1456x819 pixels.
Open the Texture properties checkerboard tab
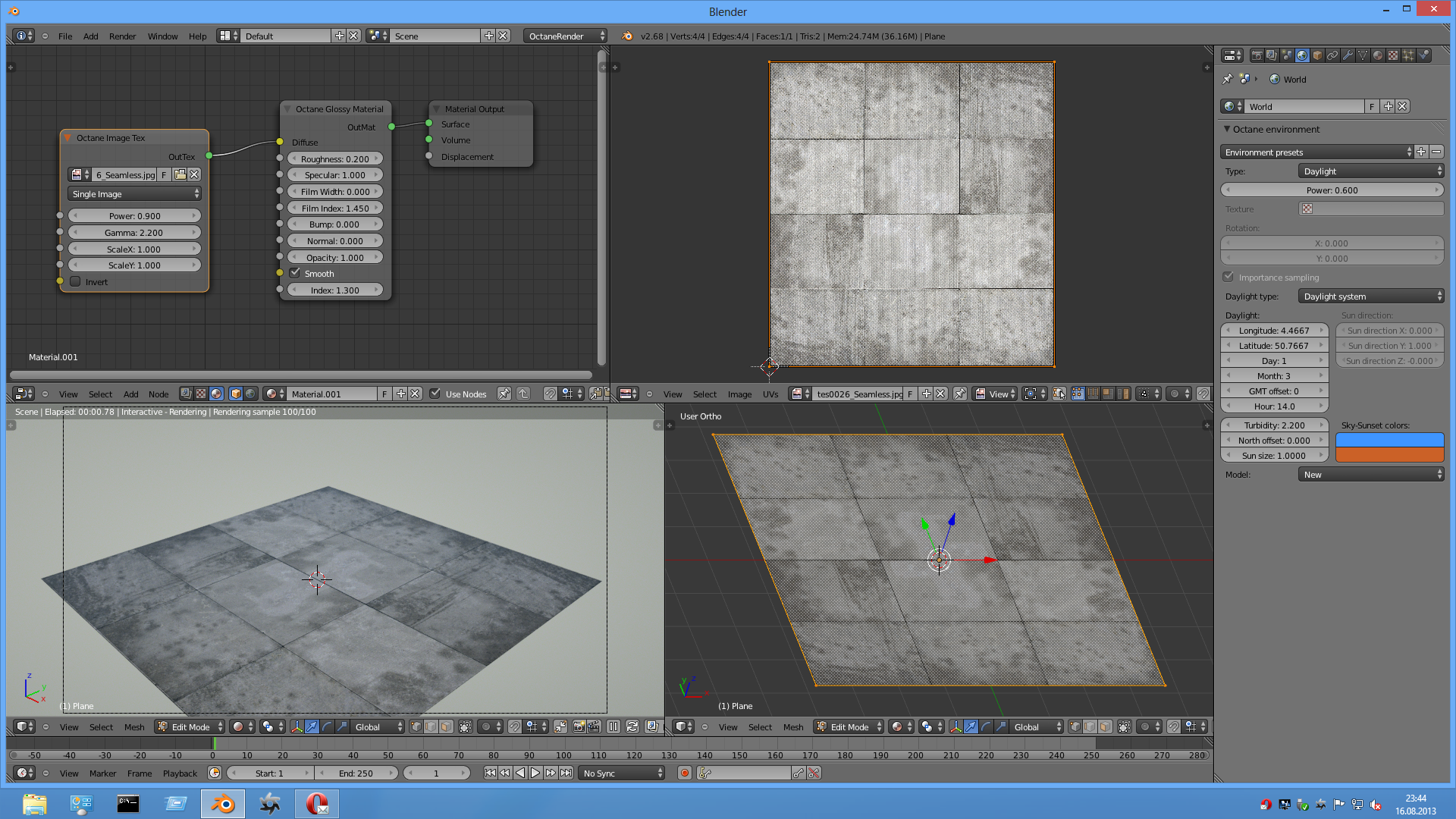1393,55
